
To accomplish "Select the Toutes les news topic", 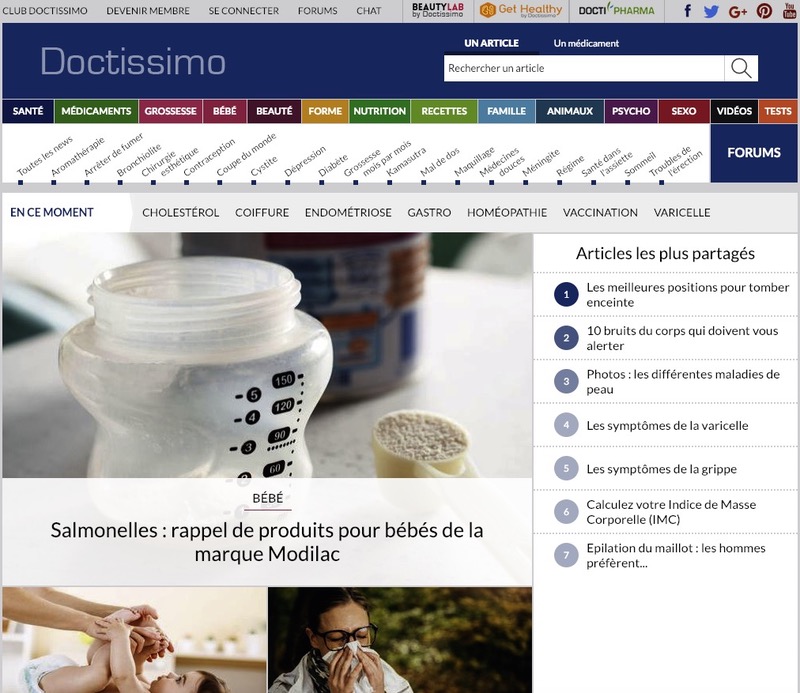I will 45,156.
